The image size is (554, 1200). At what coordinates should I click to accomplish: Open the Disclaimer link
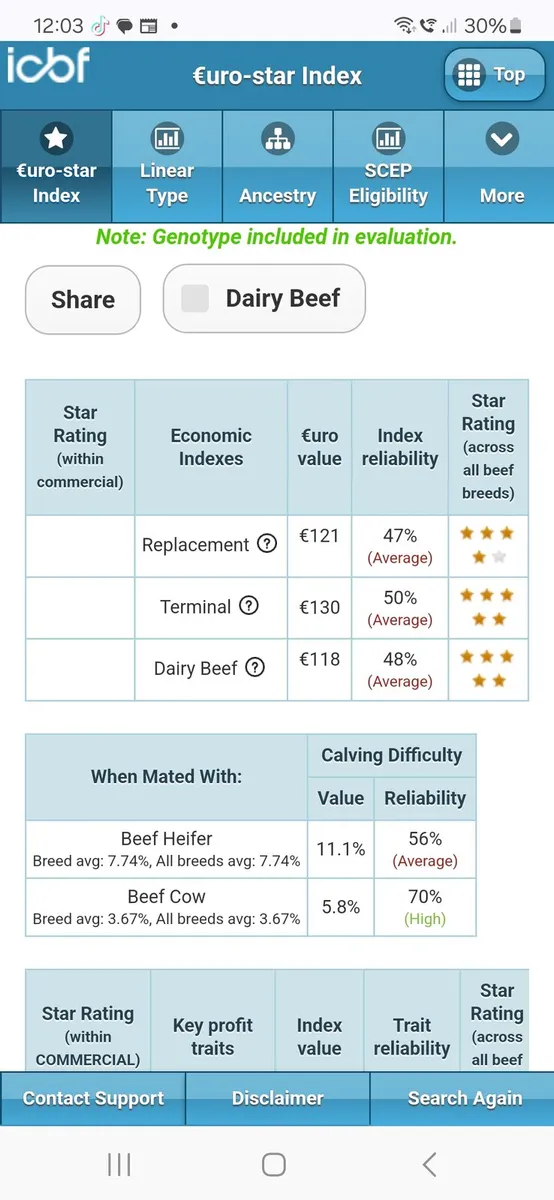click(x=277, y=1098)
